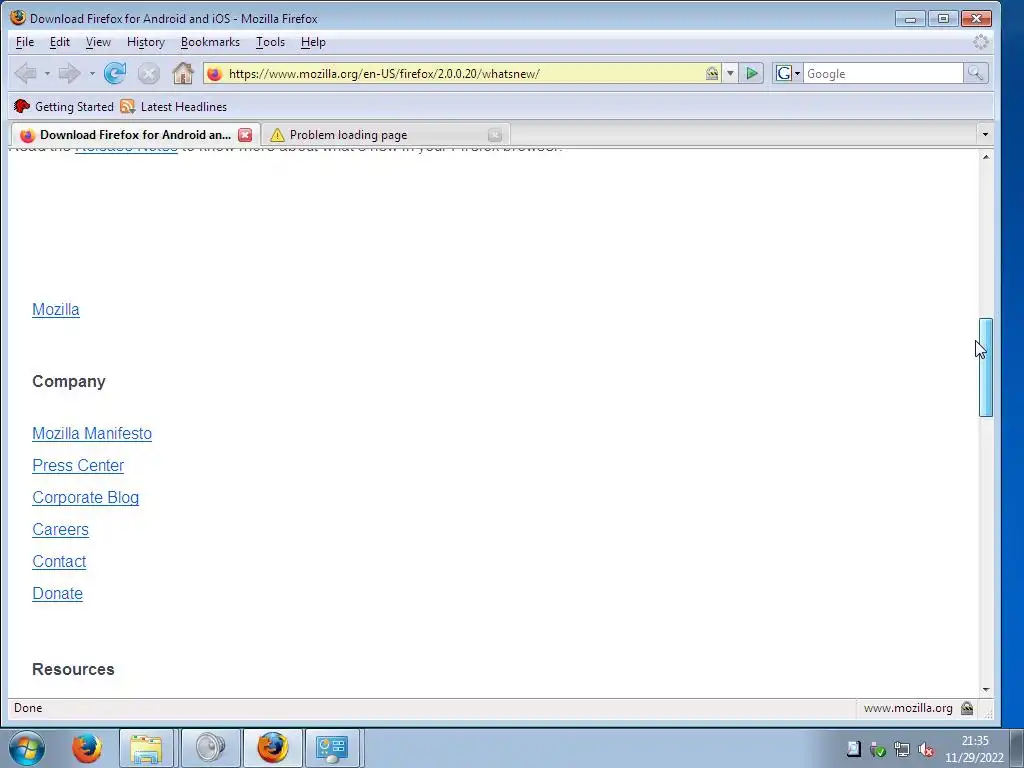Open back history dropdown arrow
This screenshot has width=1024, height=768.
point(47,74)
